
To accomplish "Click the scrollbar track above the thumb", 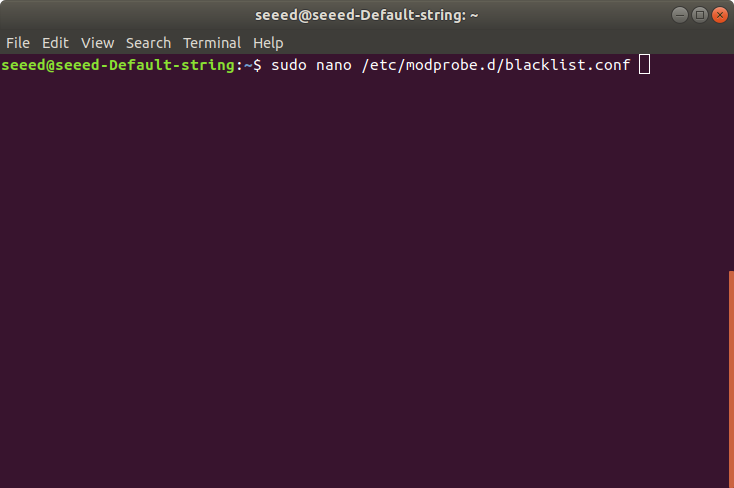I will point(731,162).
